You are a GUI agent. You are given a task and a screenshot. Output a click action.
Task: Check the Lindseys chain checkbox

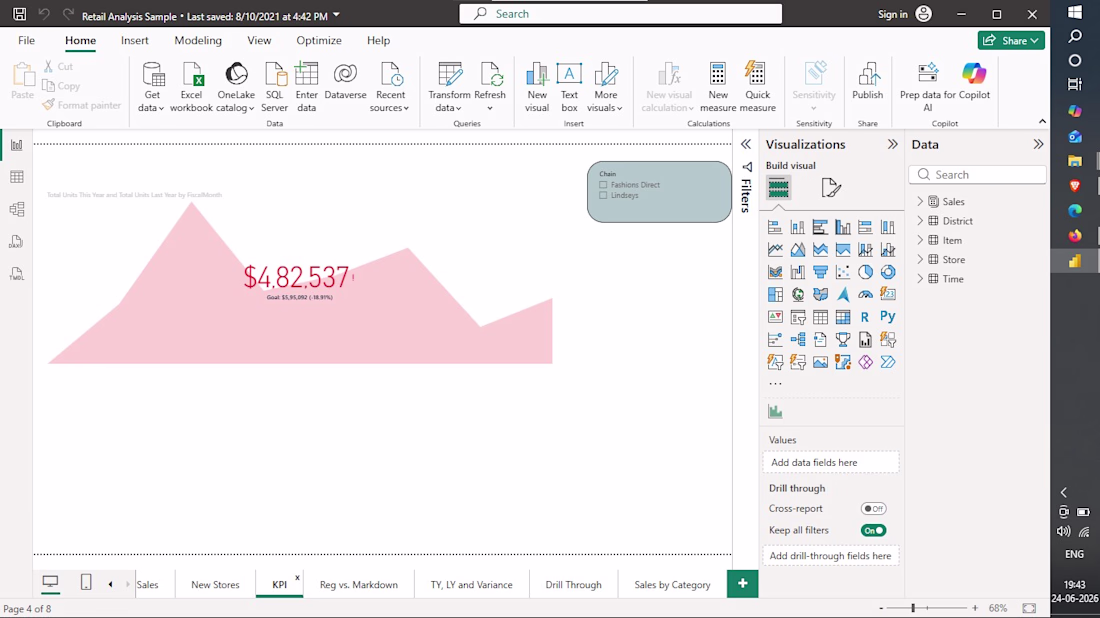tap(603, 196)
